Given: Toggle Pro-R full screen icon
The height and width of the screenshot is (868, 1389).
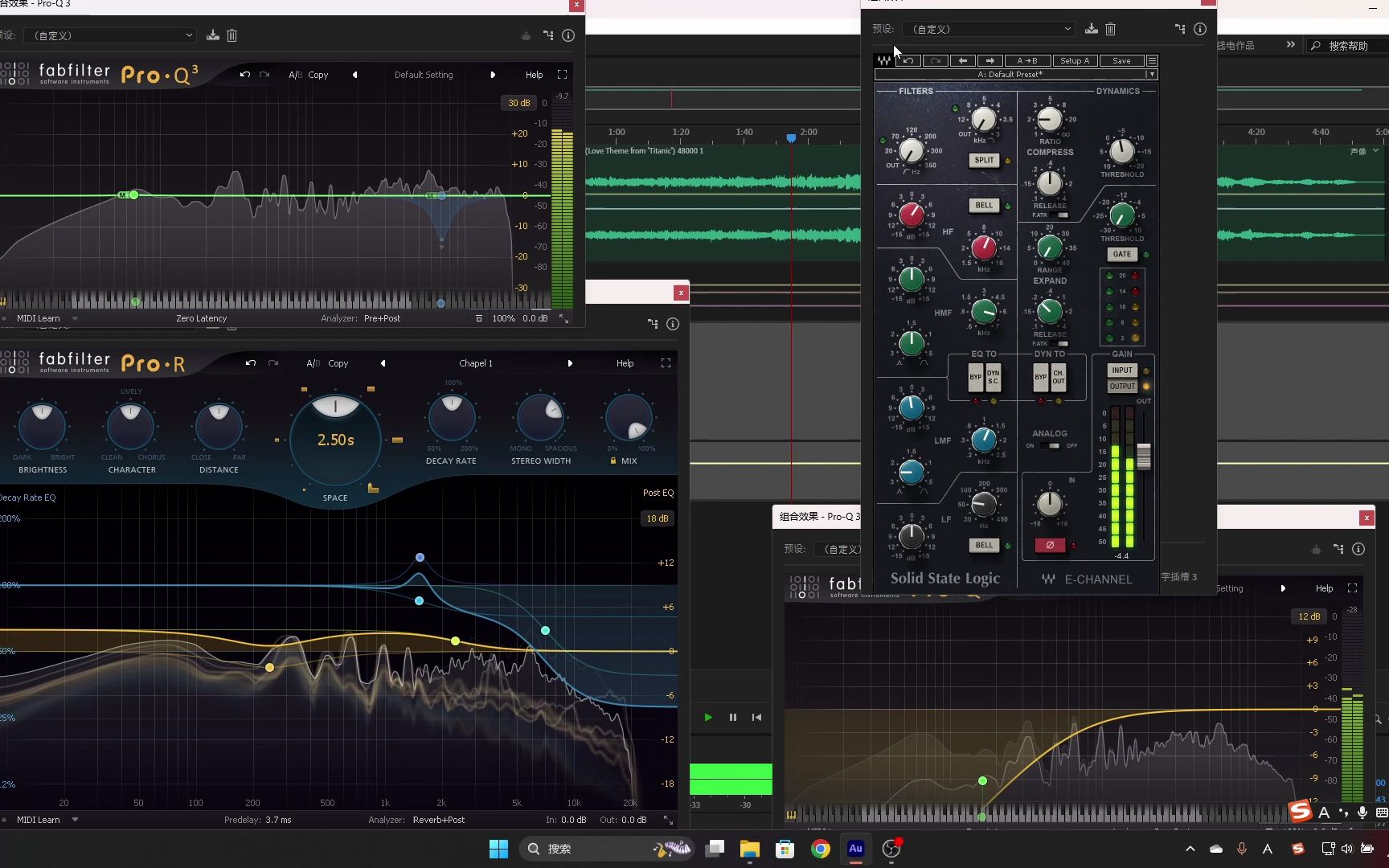Looking at the screenshot, I should tap(666, 363).
